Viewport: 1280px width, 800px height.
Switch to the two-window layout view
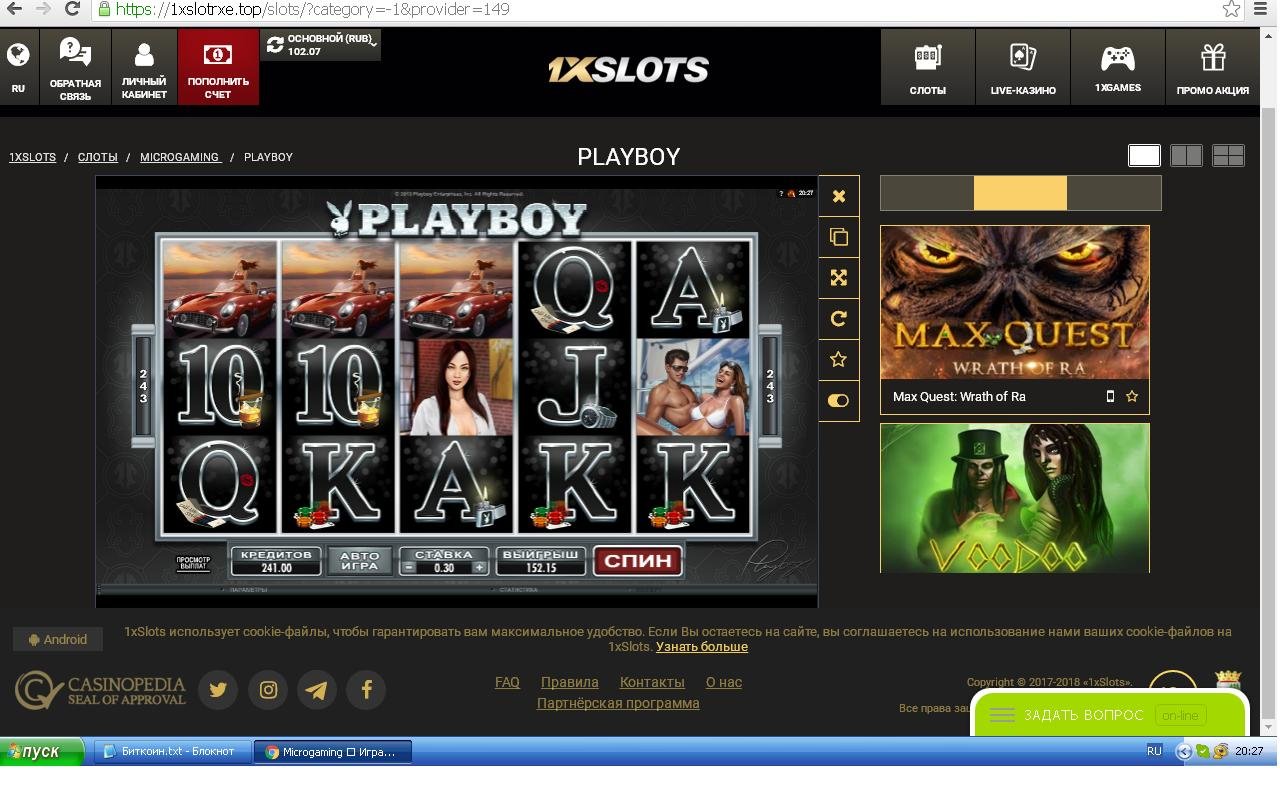point(1186,155)
